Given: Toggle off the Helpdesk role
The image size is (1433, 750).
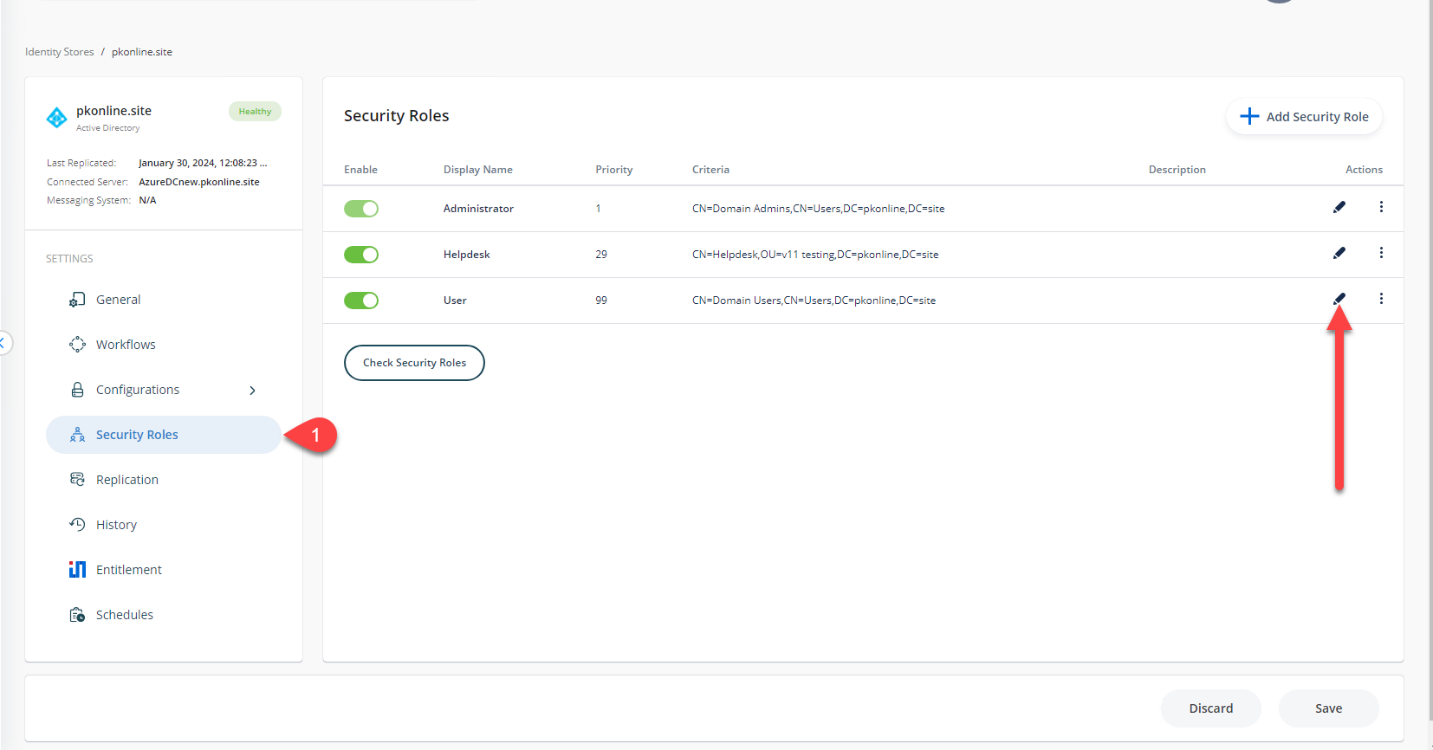Looking at the screenshot, I should click(x=361, y=254).
